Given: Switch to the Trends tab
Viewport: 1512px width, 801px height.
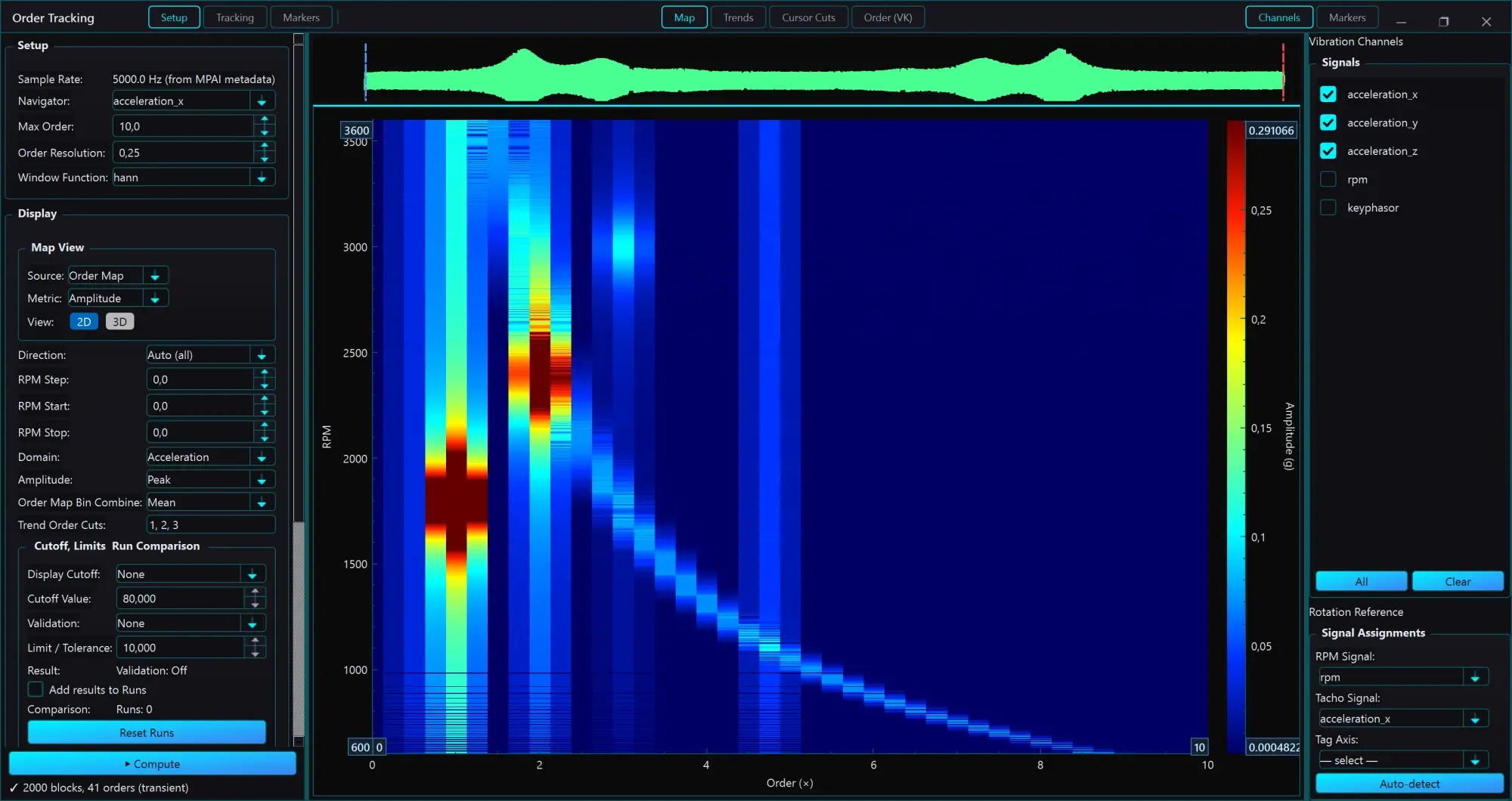Looking at the screenshot, I should pos(738,17).
